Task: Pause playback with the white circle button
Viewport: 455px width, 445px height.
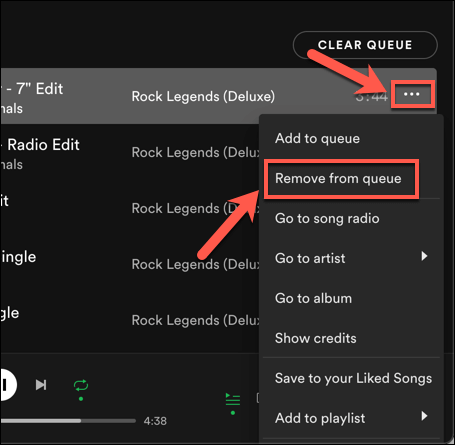Action: click(7, 384)
